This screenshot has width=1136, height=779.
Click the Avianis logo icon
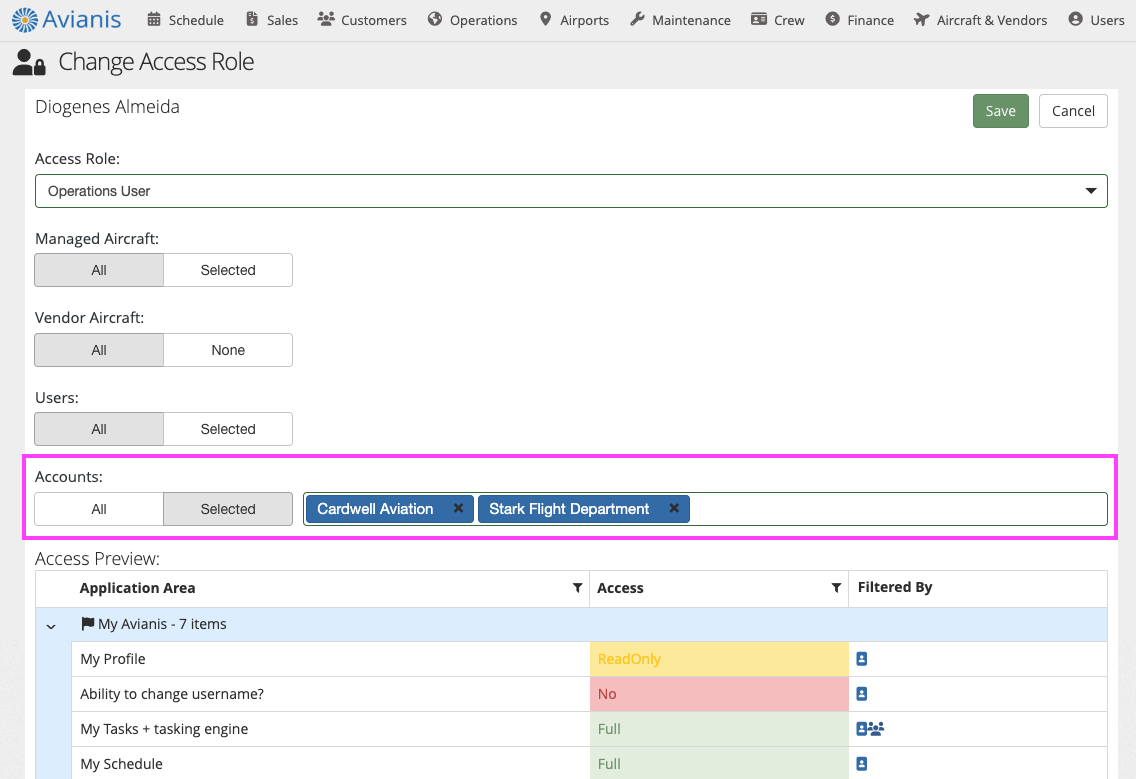[25, 19]
